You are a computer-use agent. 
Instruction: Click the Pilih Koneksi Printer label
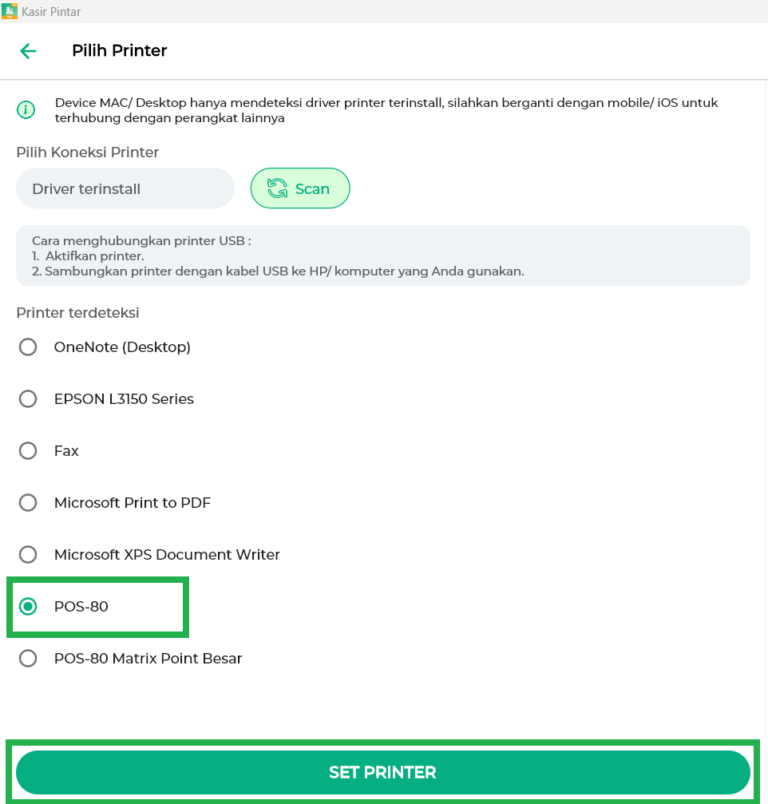click(87, 152)
